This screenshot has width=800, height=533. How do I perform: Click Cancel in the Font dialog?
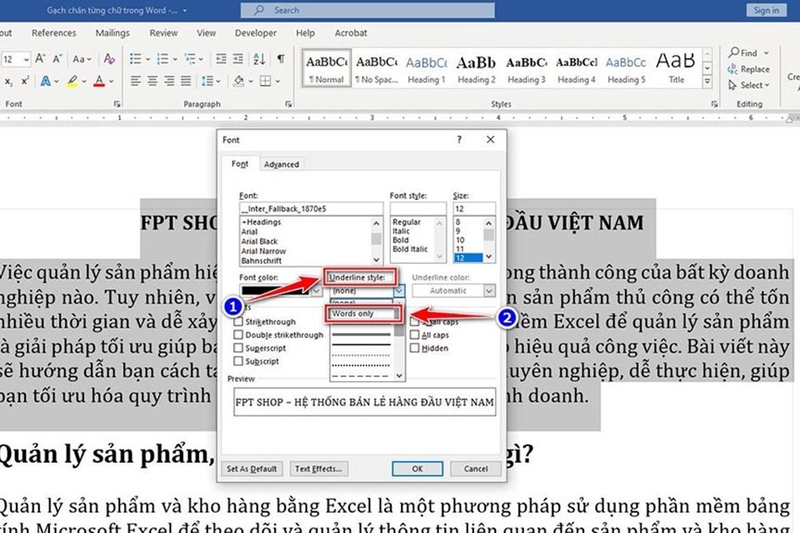coord(476,469)
